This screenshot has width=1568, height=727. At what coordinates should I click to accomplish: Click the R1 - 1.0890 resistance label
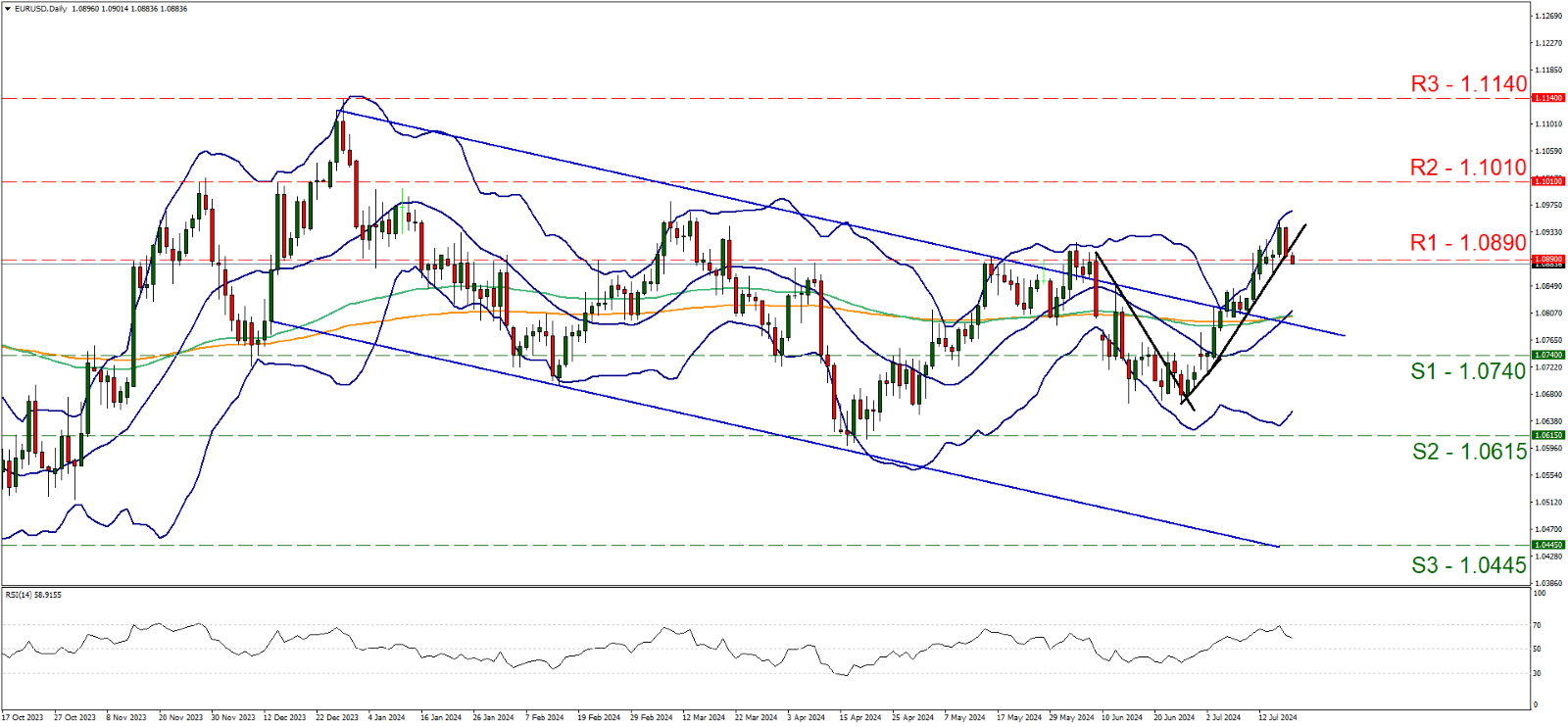click(x=1468, y=243)
